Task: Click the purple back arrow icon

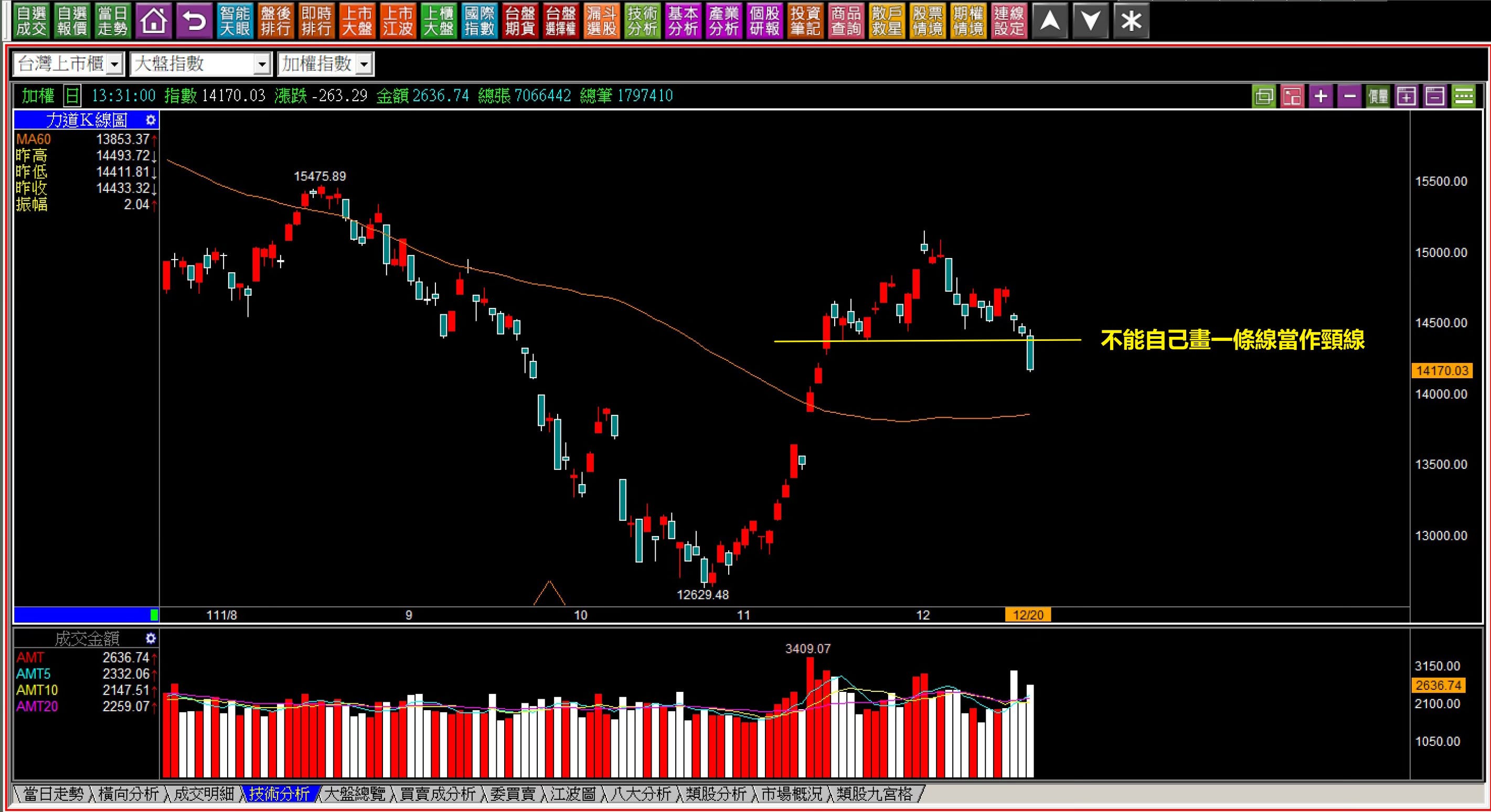Action: pos(194,22)
